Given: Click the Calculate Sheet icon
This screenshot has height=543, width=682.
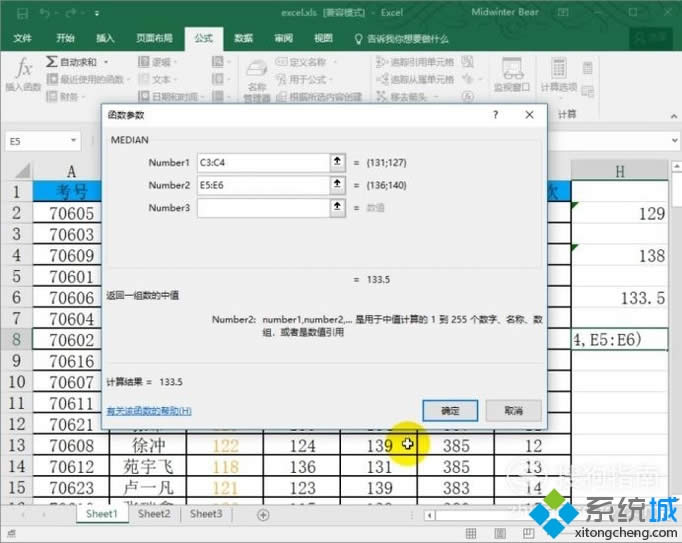Looking at the screenshot, I should click(588, 91).
